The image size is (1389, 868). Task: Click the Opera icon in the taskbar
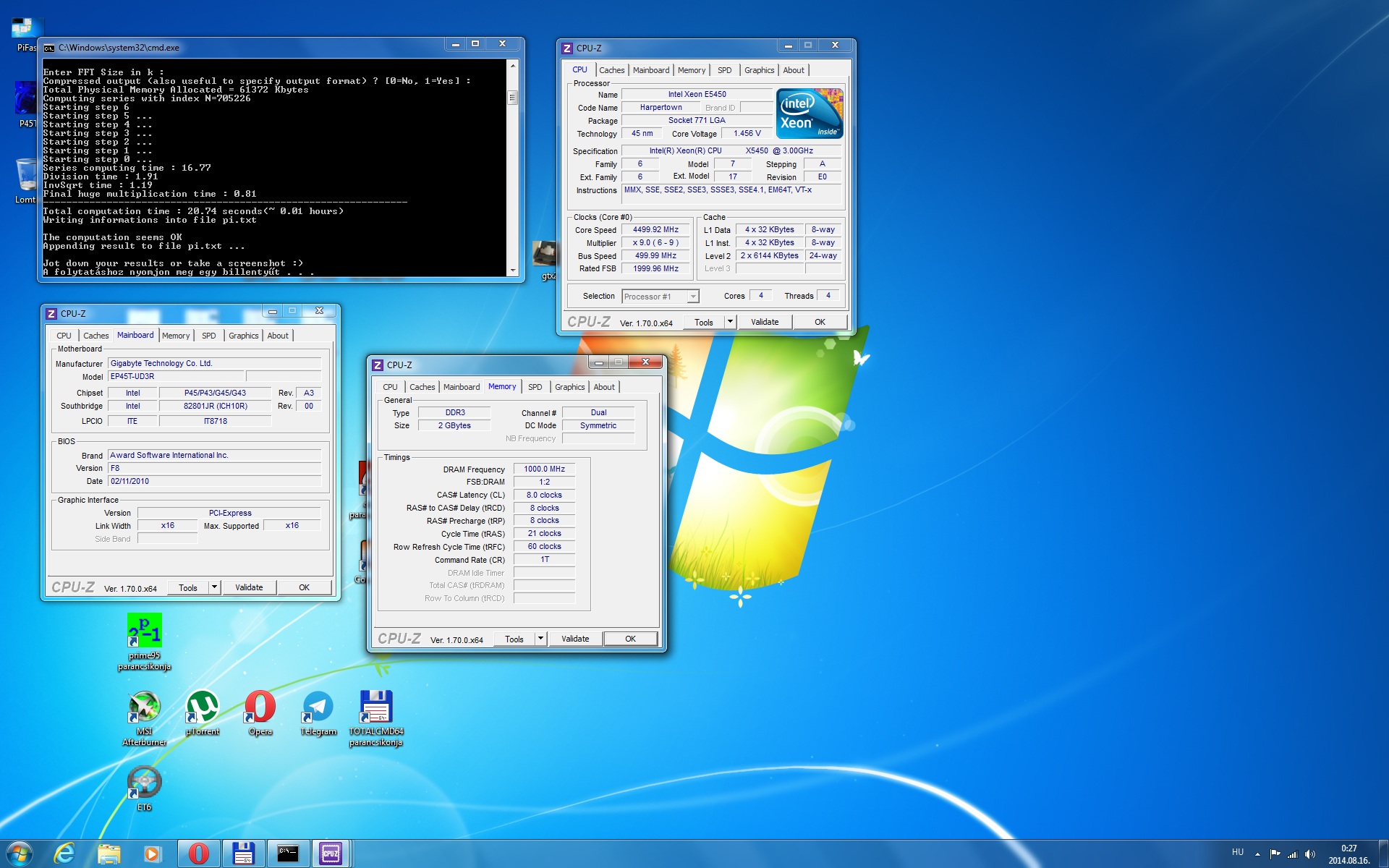coord(198,854)
